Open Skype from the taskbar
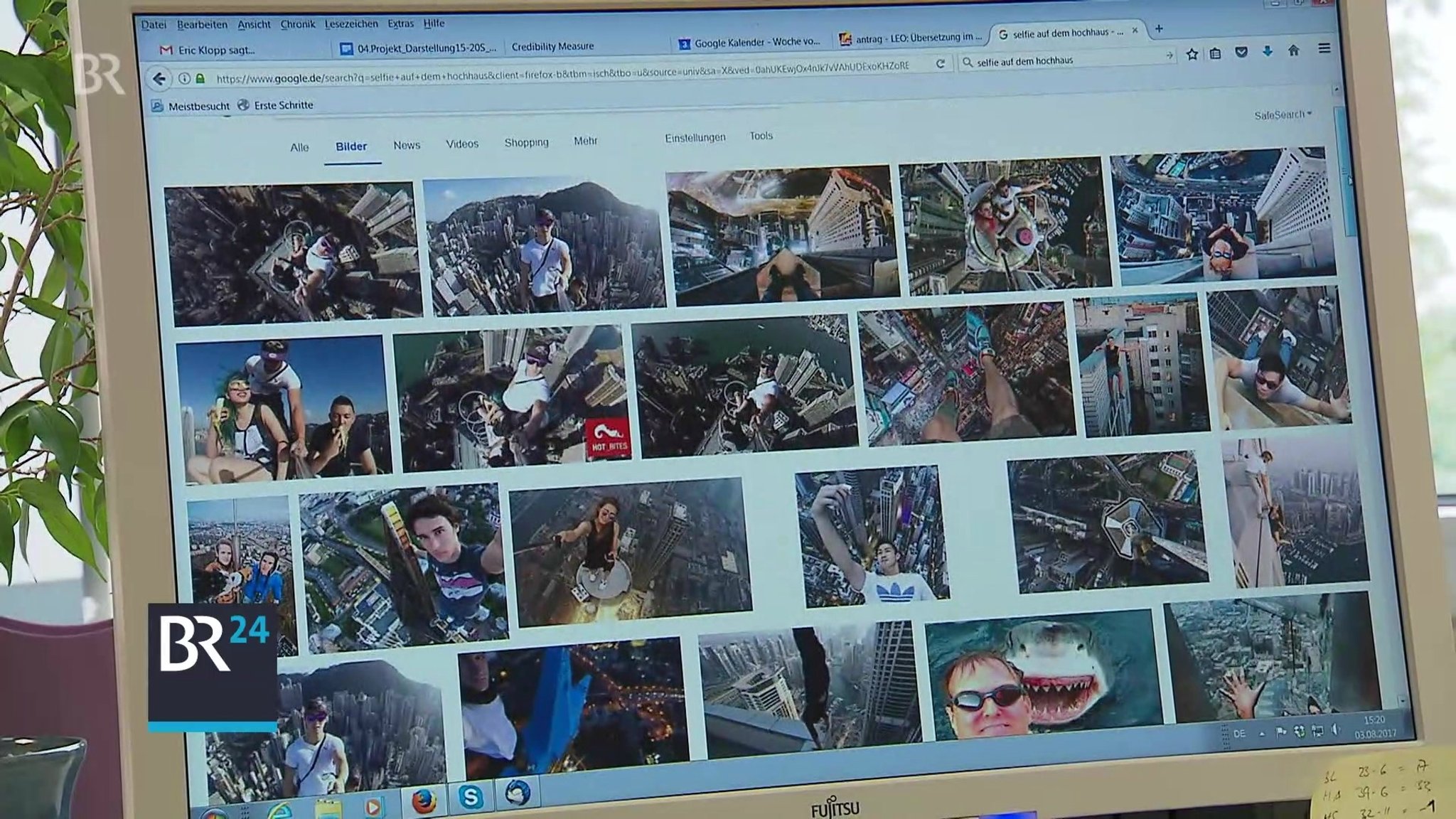Viewport: 1456px width, 819px height. (471, 798)
